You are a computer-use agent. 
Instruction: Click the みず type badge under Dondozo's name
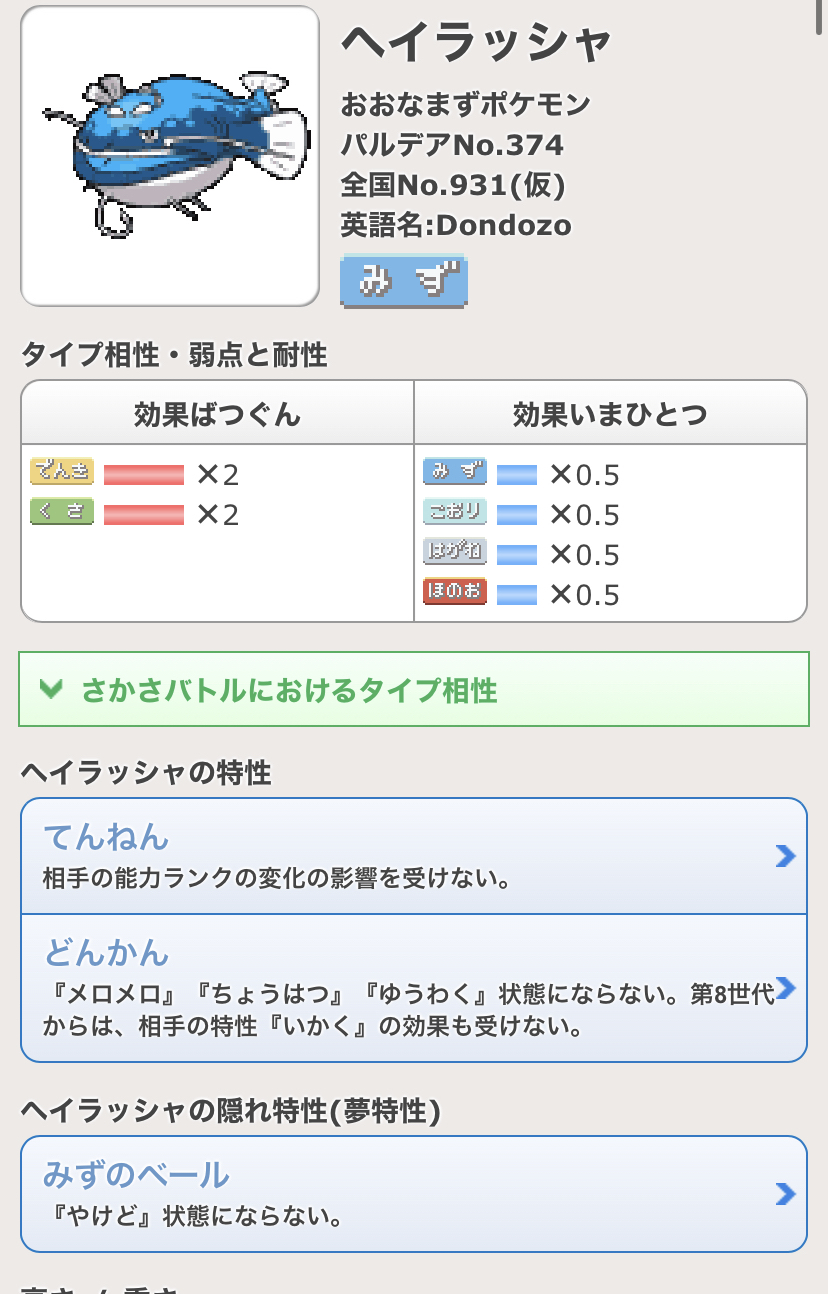pyautogui.click(x=404, y=281)
